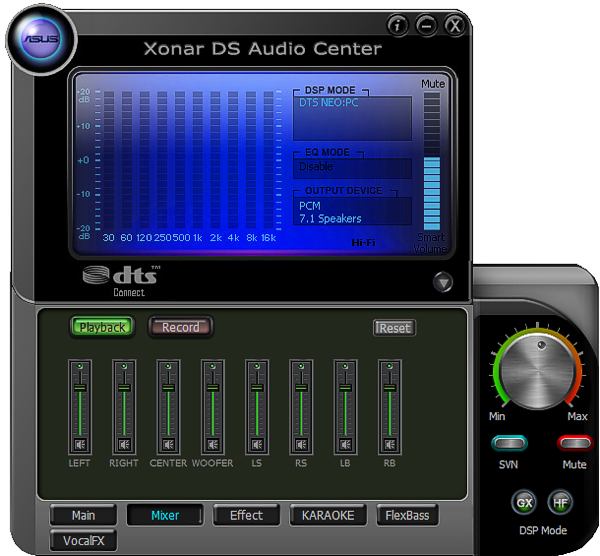Toggle LEFT channel green indicator light
600x556 pixels.
coord(80,366)
